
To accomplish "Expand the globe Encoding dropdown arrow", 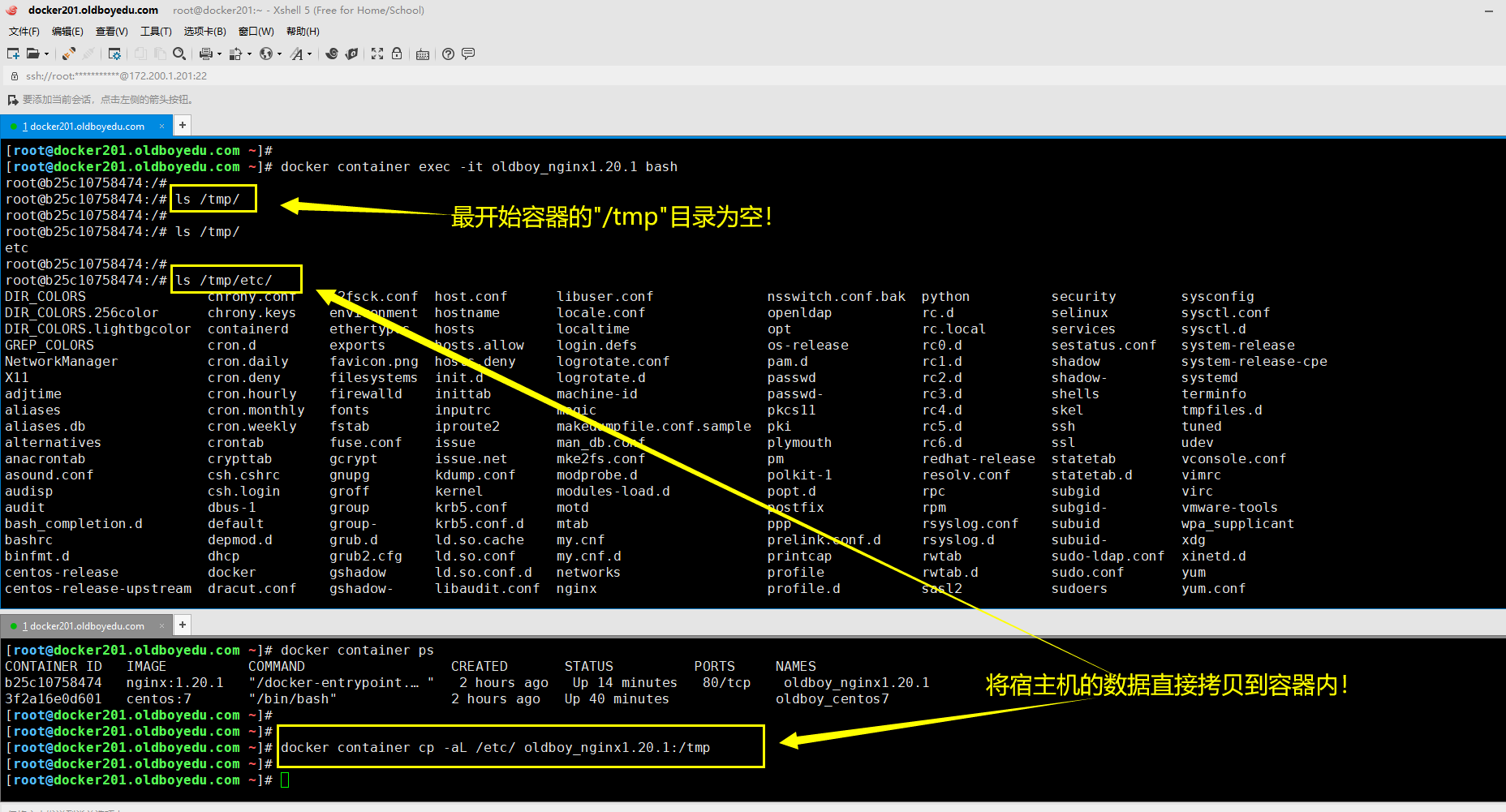I will pos(279,54).
